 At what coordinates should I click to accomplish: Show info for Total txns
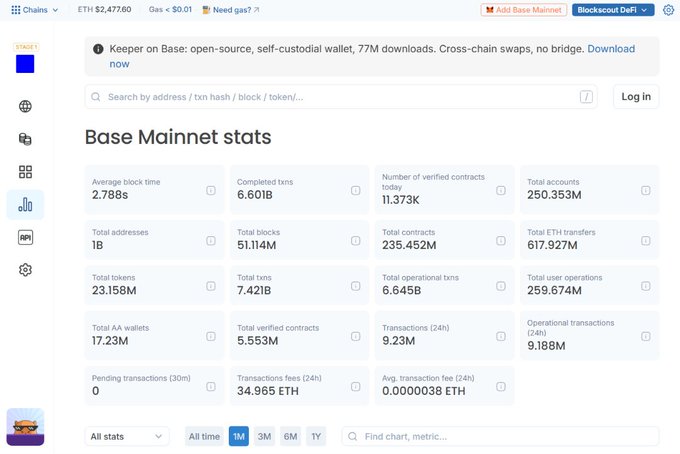[x=356, y=286]
